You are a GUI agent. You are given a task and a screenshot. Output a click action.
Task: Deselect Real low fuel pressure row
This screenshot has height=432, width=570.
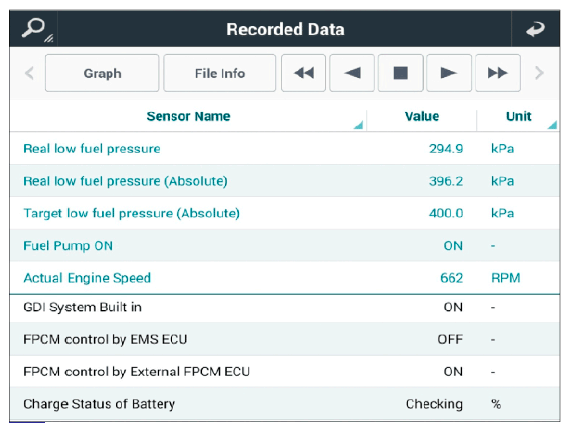coord(285,148)
